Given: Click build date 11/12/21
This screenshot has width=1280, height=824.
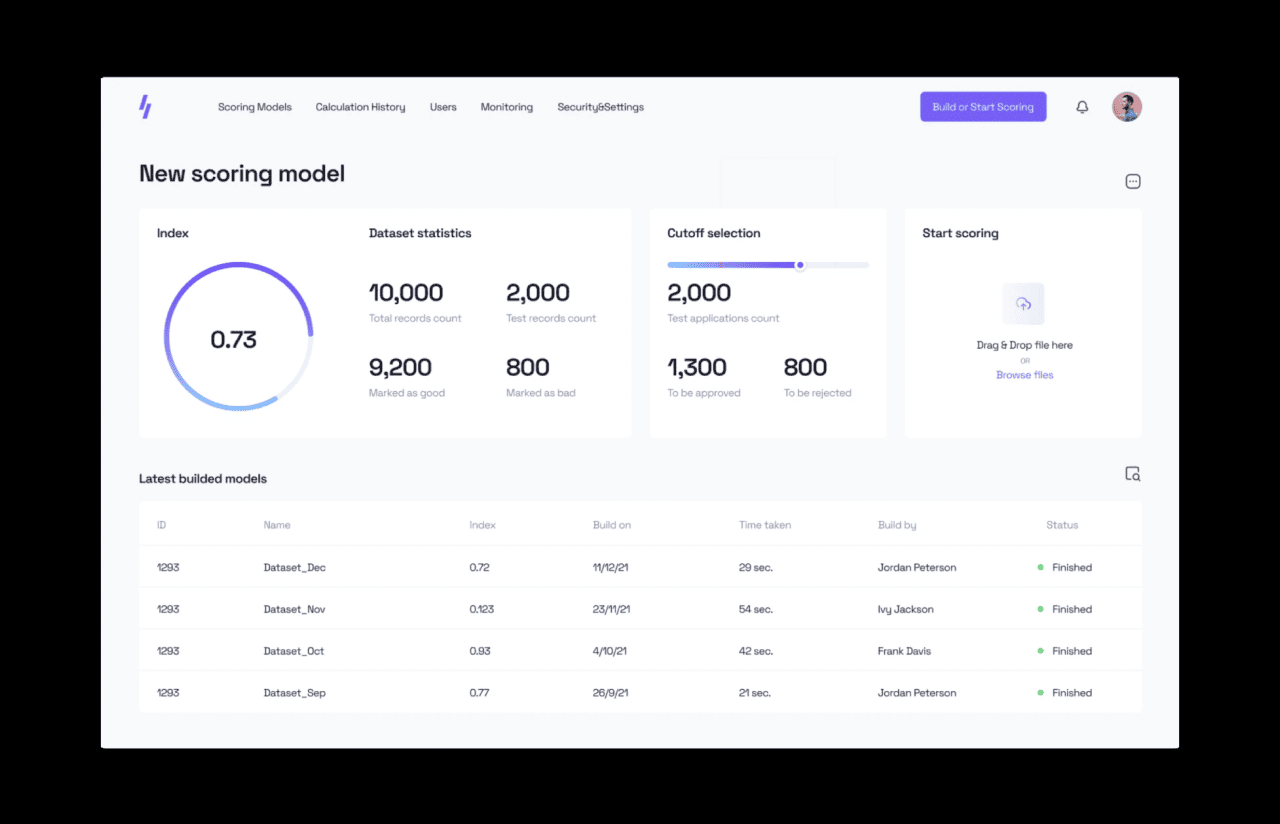Looking at the screenshot, I should pos(610,567).
